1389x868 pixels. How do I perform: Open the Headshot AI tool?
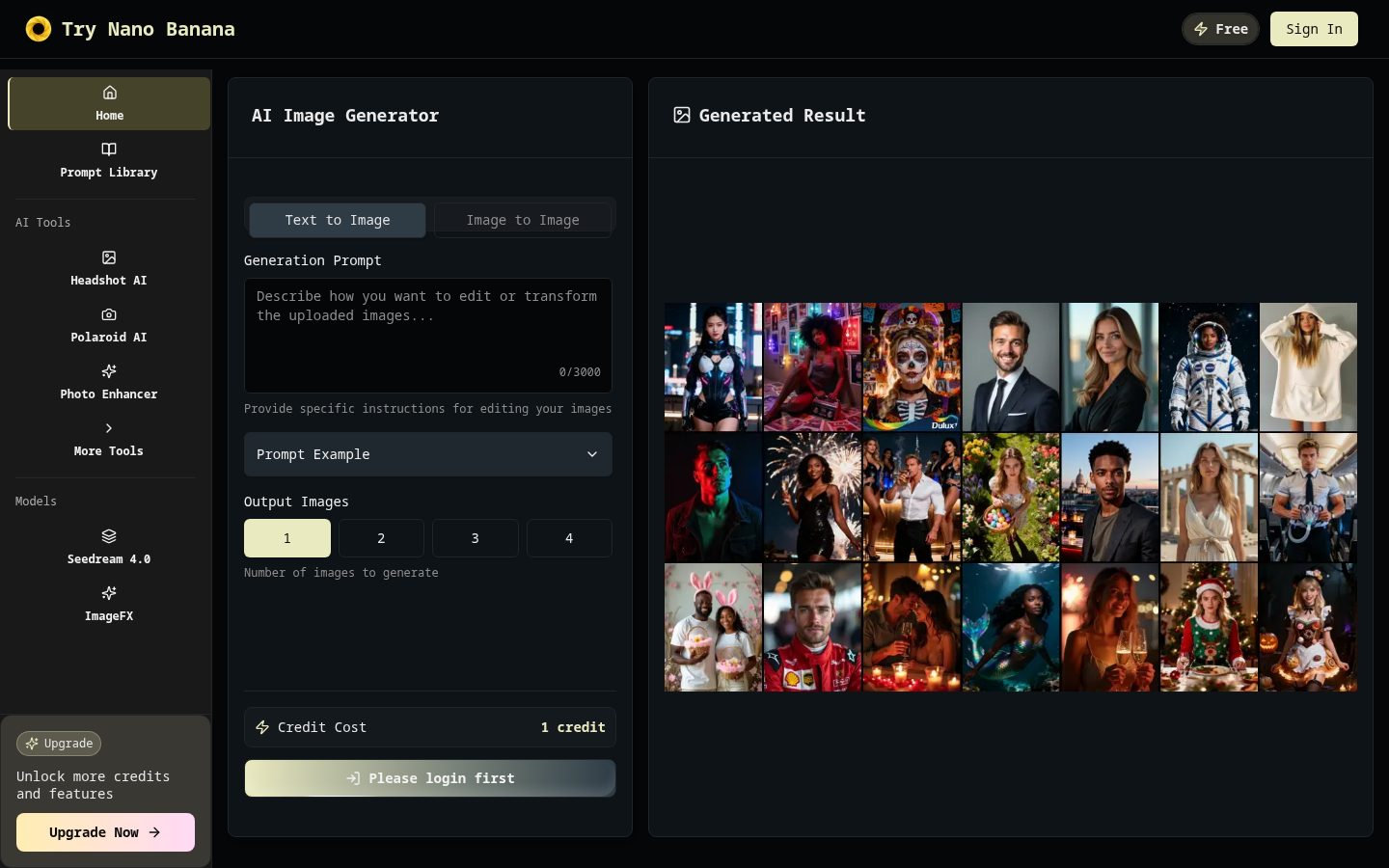pyautogui.click(x=109, y=267)
